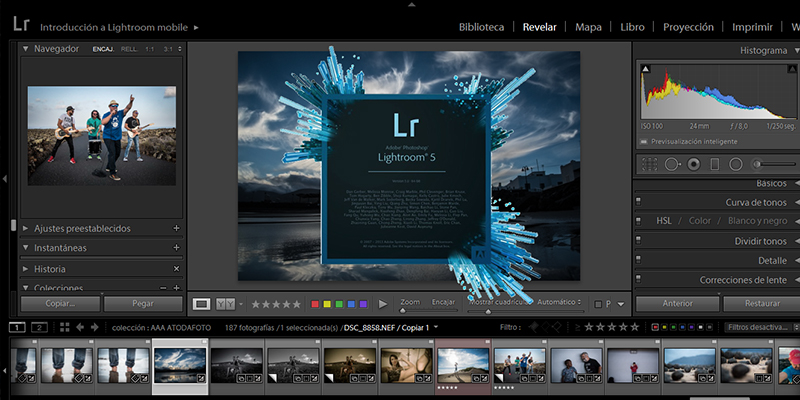This screenshot has height=400, width=800.
Task: Open the Imprimir module
Action: click(x=752, y=27)
